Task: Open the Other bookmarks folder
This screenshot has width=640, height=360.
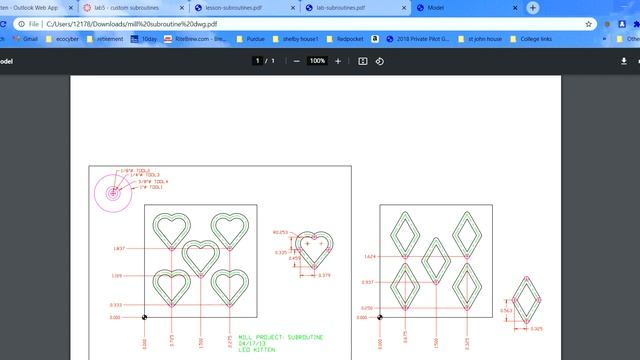Action: tap(628, 39)
